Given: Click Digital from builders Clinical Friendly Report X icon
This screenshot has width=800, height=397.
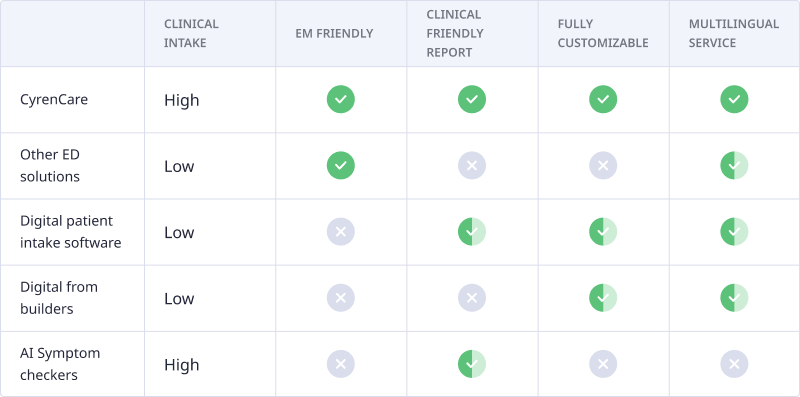Looking at the screenshot, I should 472,298.
